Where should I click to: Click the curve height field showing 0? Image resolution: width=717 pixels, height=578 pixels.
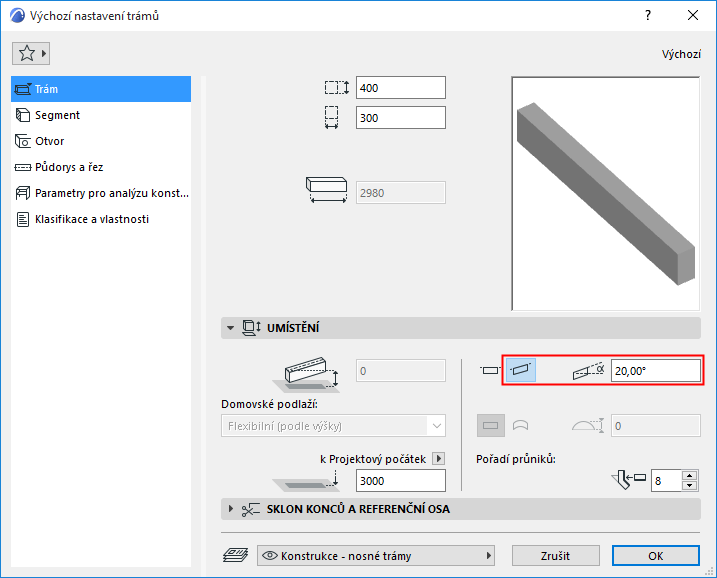point(656,426)
